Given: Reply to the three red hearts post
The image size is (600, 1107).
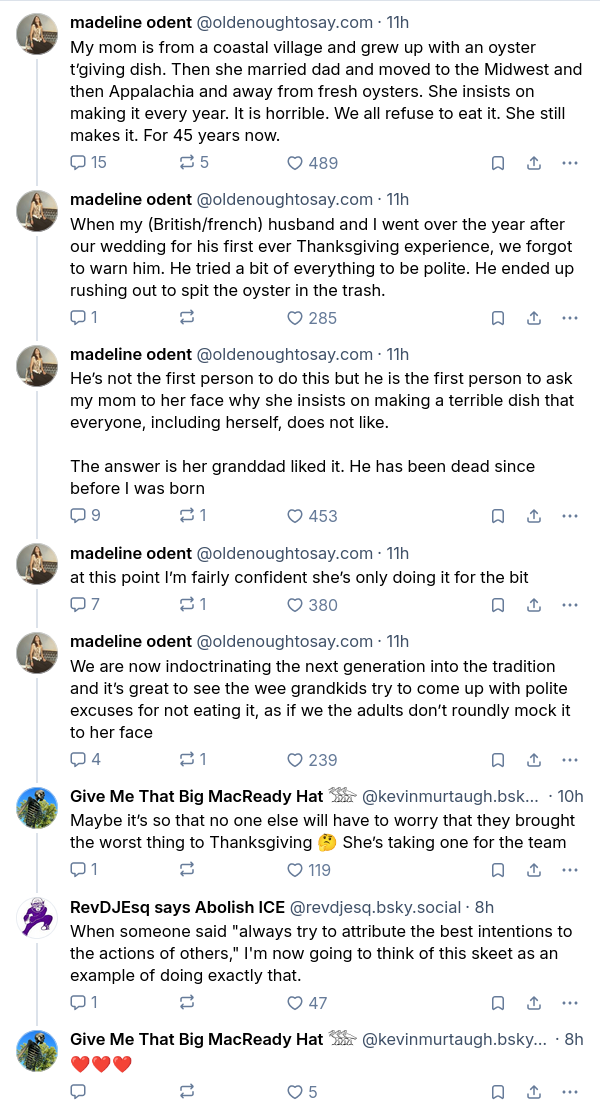Looking at the screenshot, I should 79,1092.
